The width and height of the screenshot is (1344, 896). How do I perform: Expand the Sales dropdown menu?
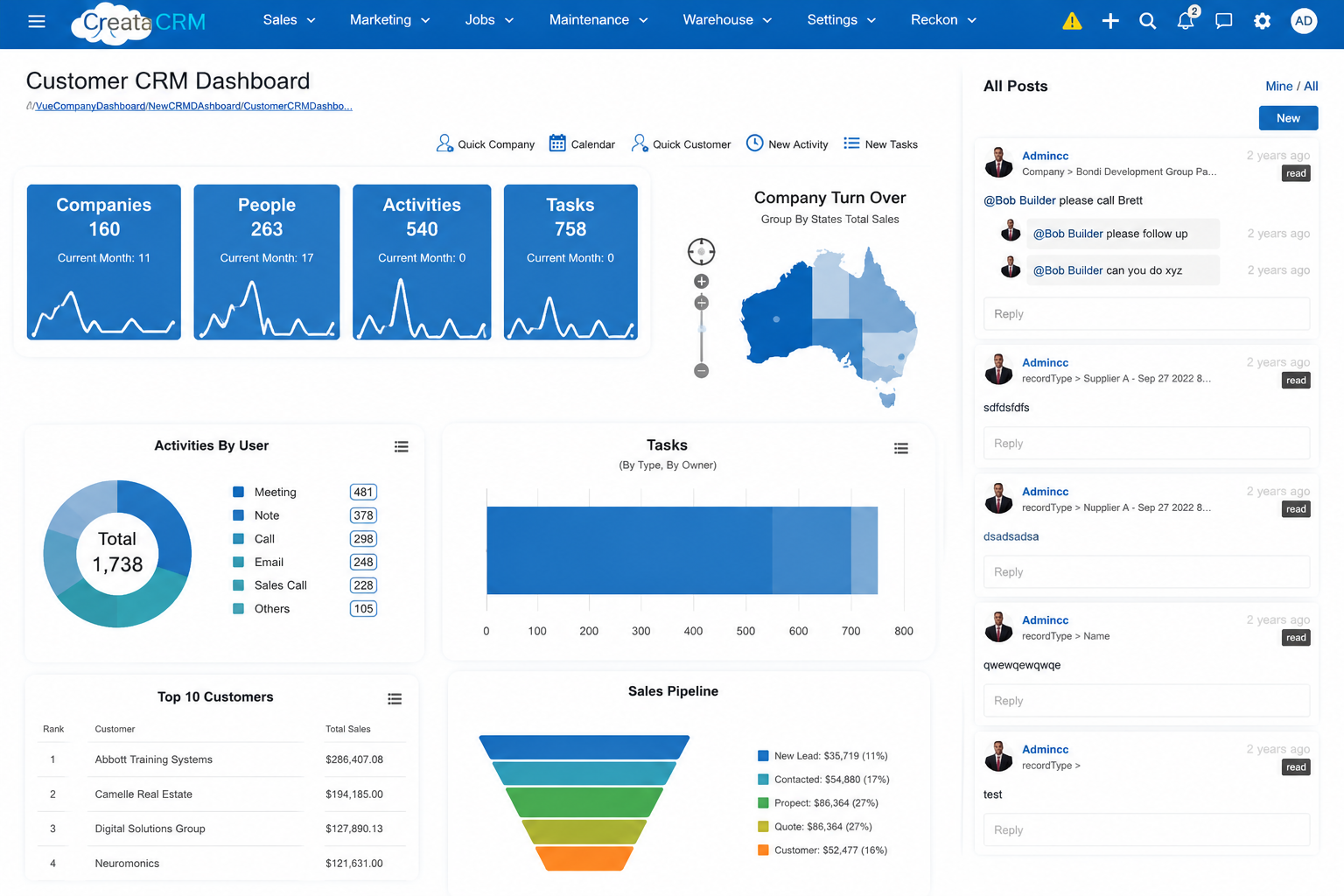(289, 20)
